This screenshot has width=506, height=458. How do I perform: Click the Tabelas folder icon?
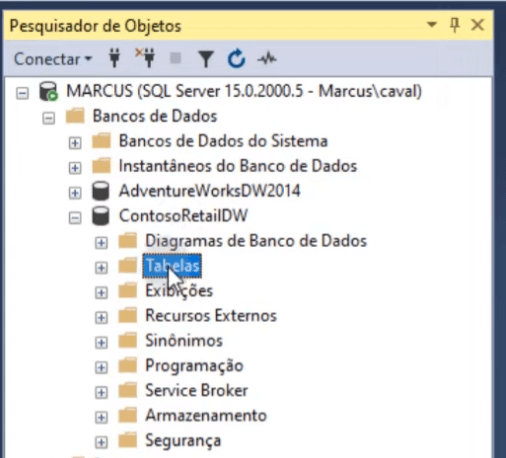[128, 266]
